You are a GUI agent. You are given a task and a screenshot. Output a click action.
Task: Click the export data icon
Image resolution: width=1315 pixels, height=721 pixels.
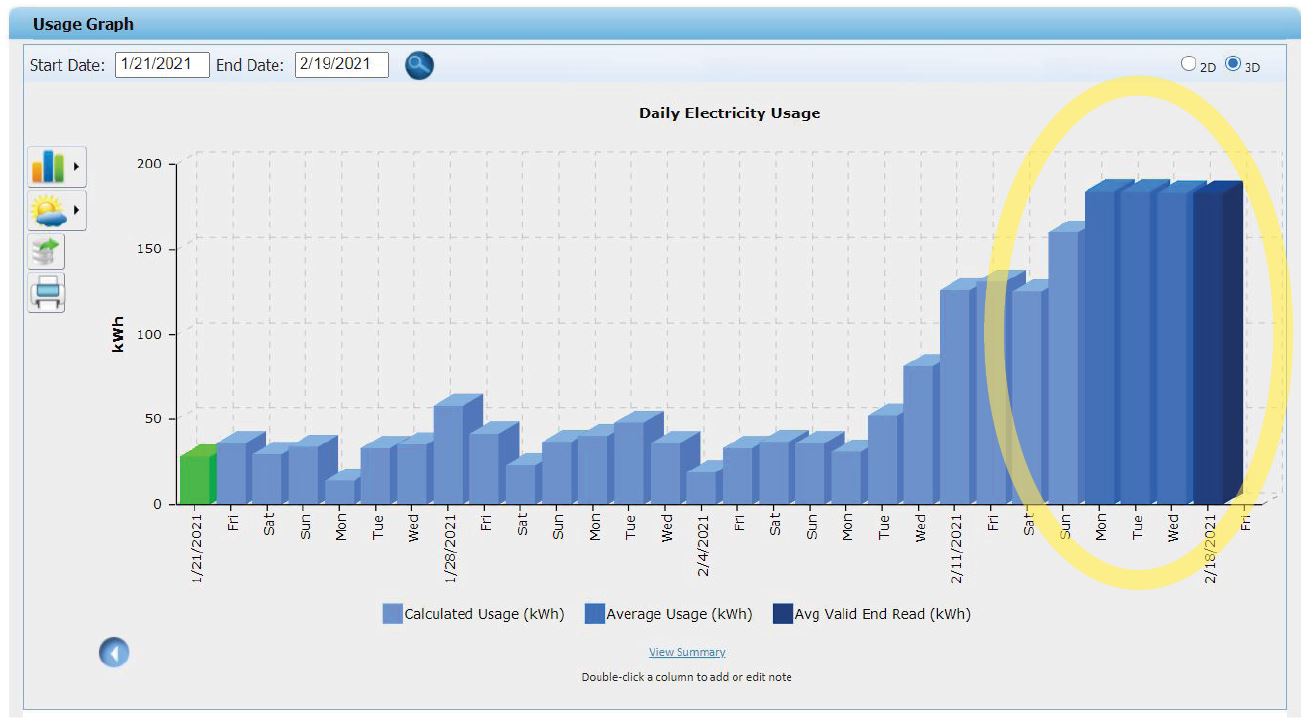(x=46, y=252)
